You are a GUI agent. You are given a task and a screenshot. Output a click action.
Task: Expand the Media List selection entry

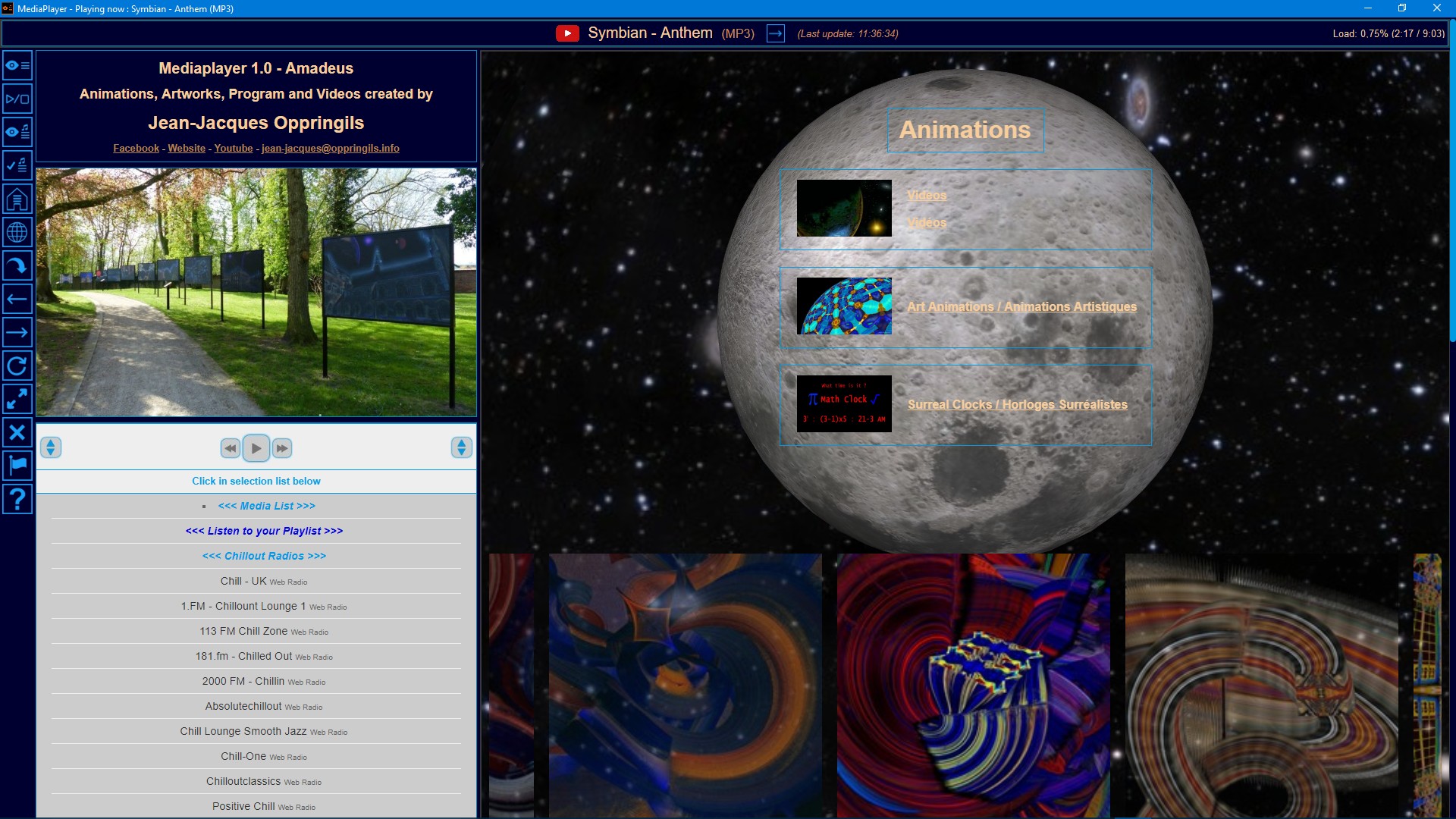coord(266,506)
